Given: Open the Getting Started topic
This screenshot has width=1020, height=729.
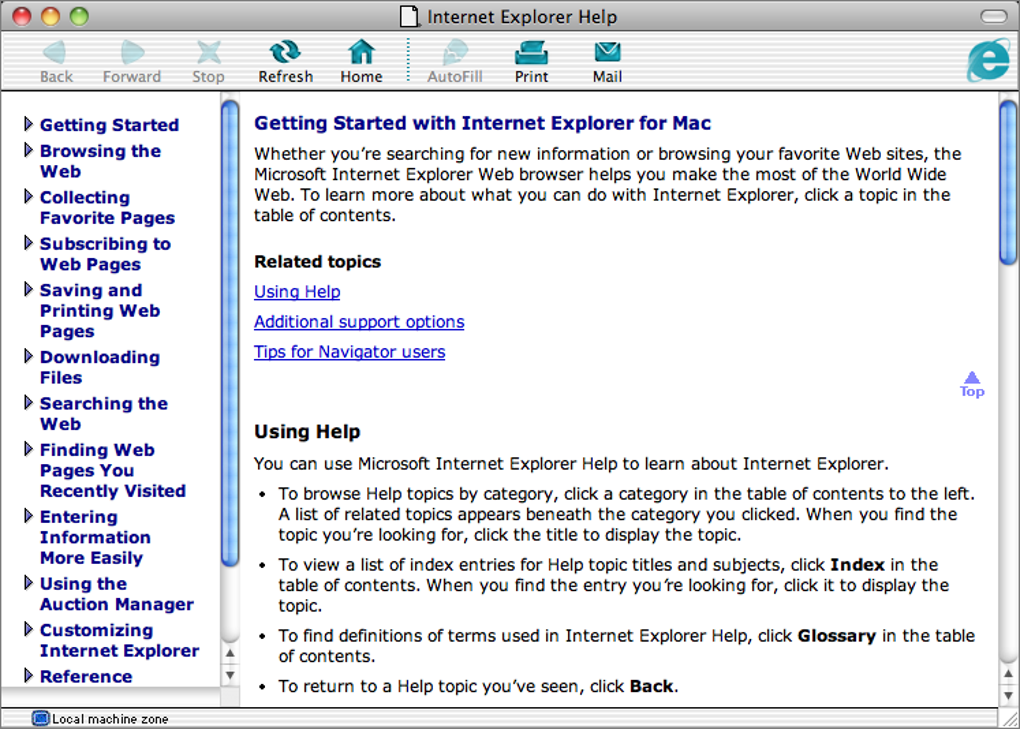Looking at the screenshot, I should (x=109, y=125).
